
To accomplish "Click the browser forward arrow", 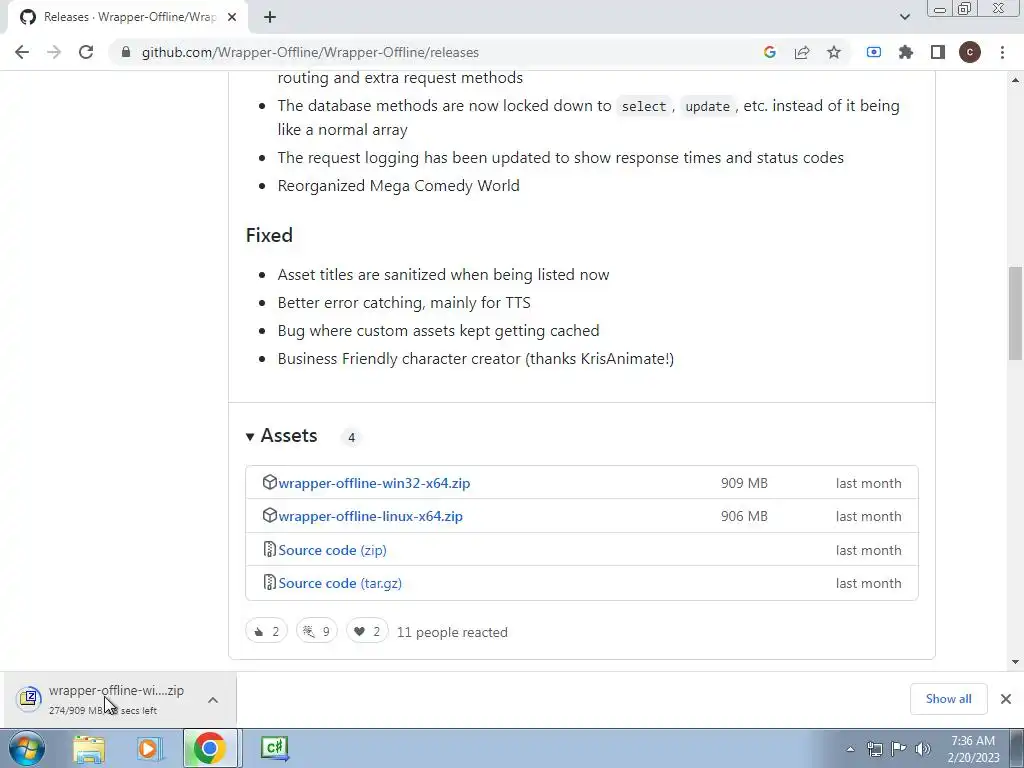I will [x=54, y=52].
